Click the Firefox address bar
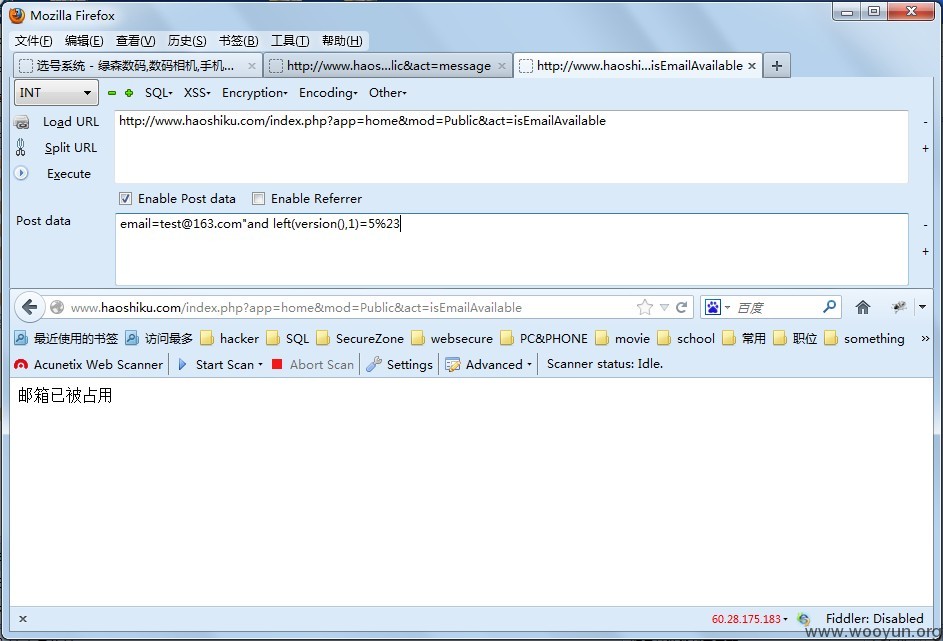The height and width of the screenshot is (641, 943). tap(352, 307)
